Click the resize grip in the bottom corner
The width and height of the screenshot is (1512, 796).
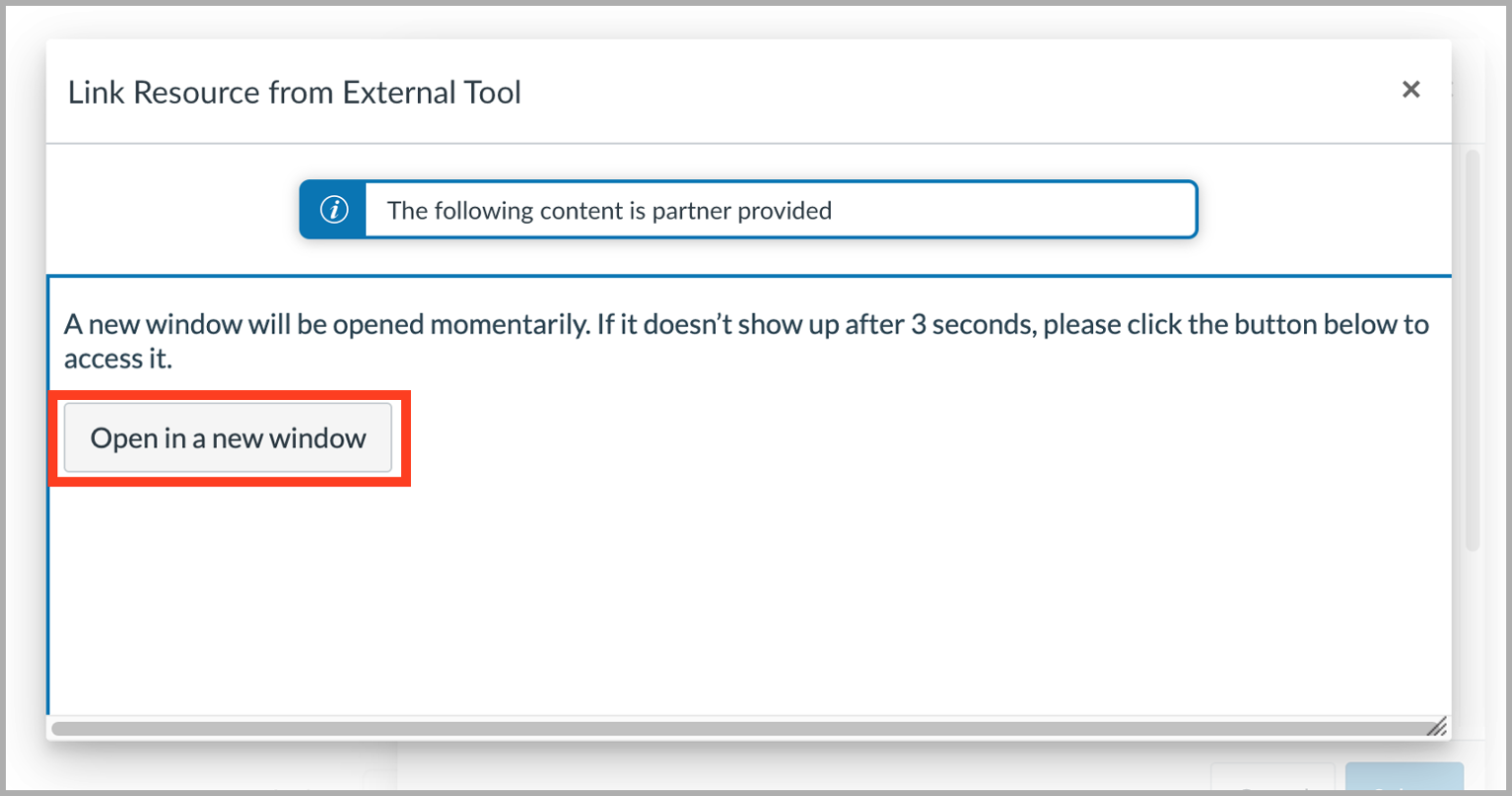pyautogui.click(x=1437, y=727)
